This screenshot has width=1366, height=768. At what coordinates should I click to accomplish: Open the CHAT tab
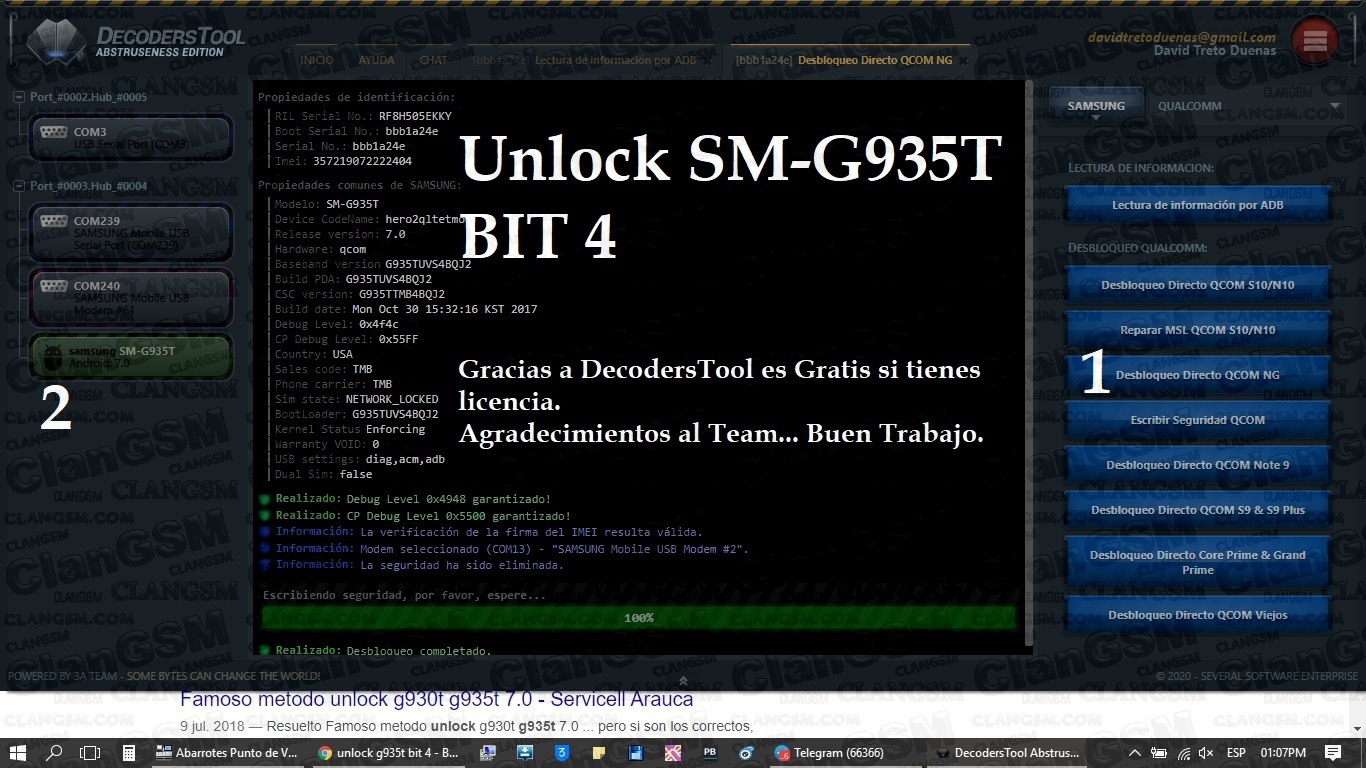[x=434, y=60]
